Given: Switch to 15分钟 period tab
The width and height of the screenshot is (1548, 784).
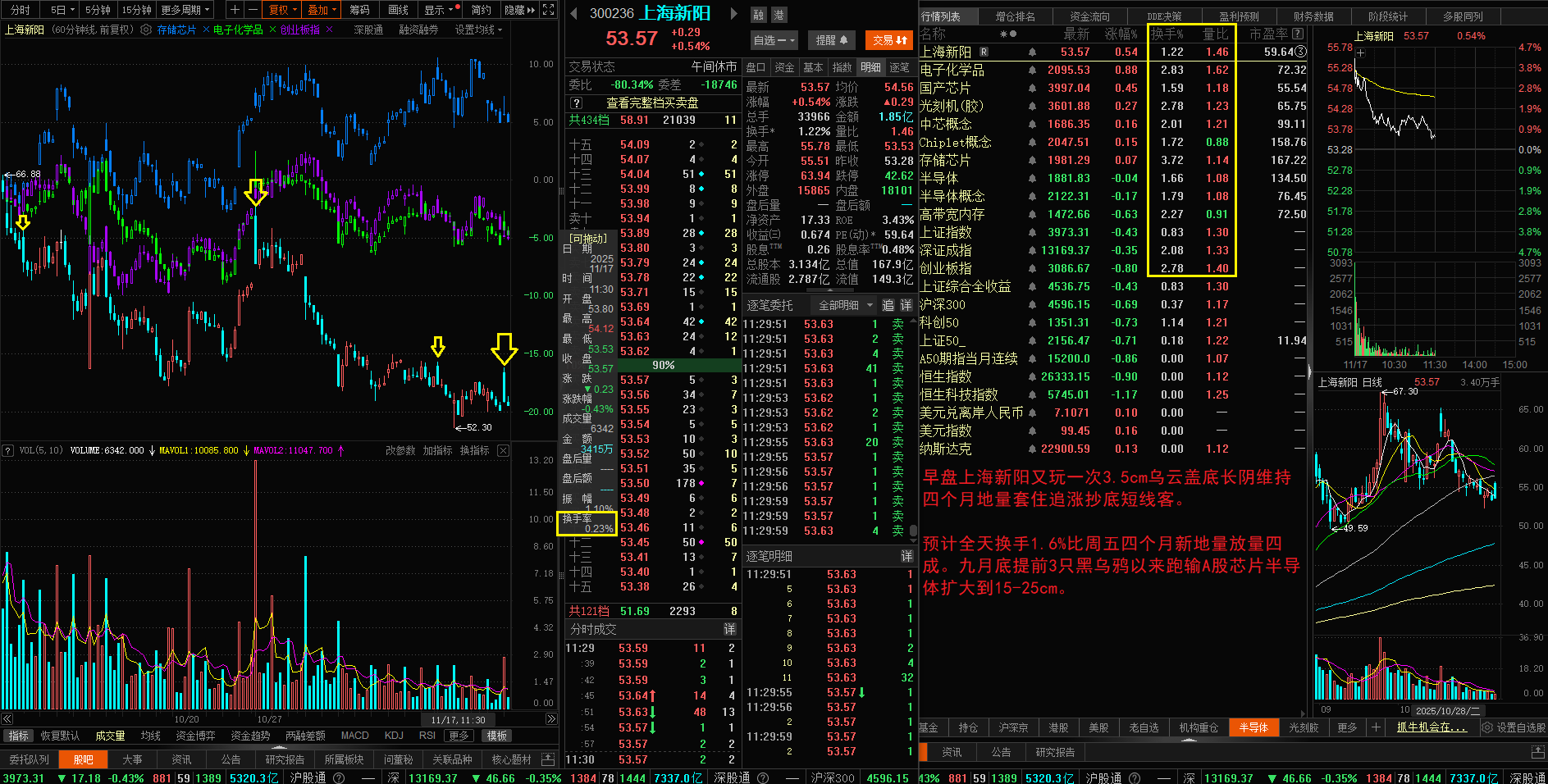Looking at the screenshot, I should (136, 10).
